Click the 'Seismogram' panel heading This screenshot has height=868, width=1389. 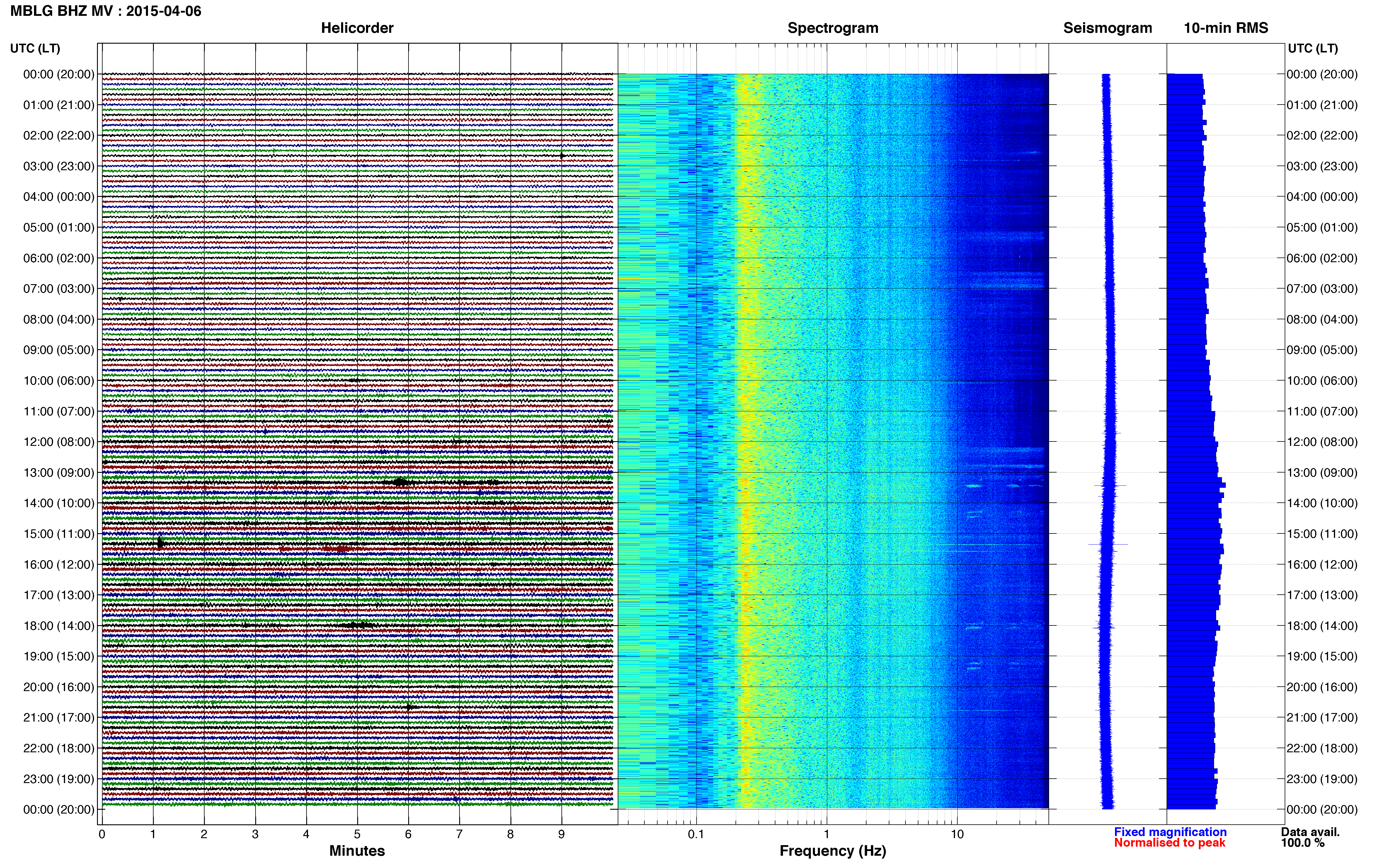[x=1108, y=28]
